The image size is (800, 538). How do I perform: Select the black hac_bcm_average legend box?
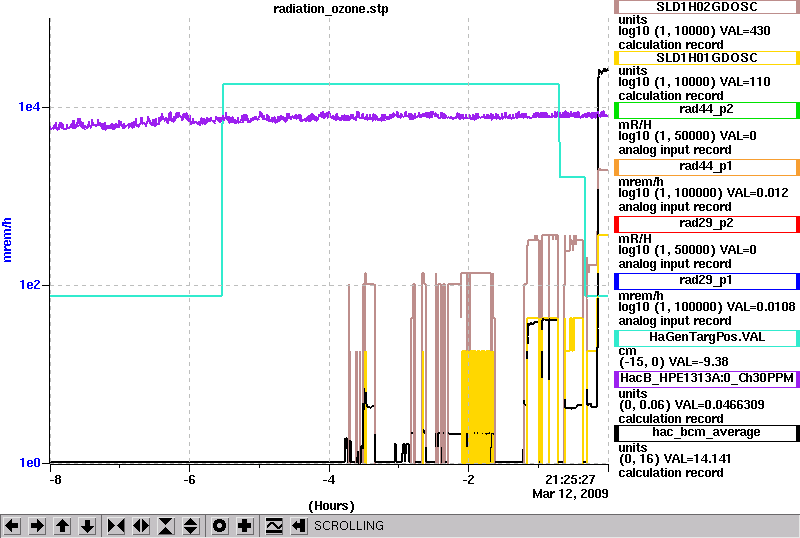(x=707, y=433)
